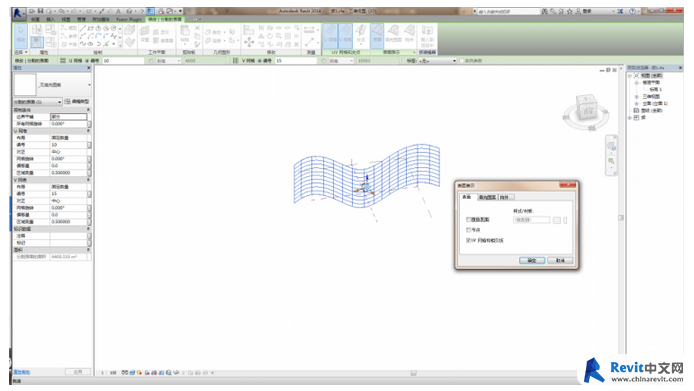Click the Set work plane icon

click(145, 31)
